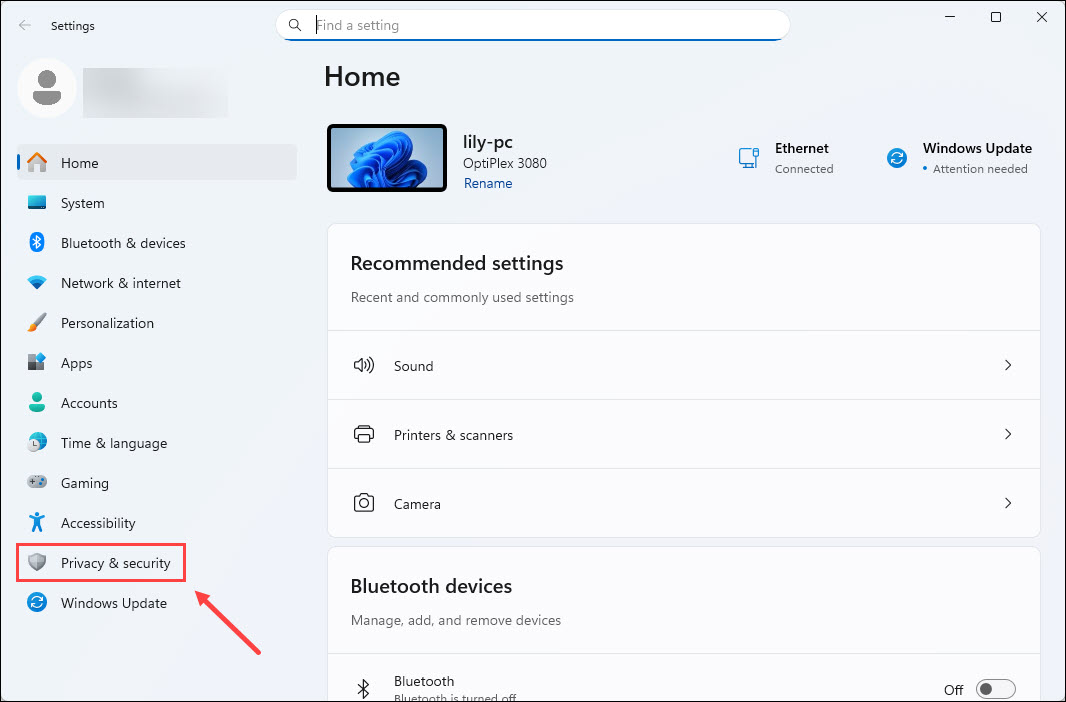1066x702 pixels.
Task: Expand the Sound settings row chevron
Action: (1008, 366)
